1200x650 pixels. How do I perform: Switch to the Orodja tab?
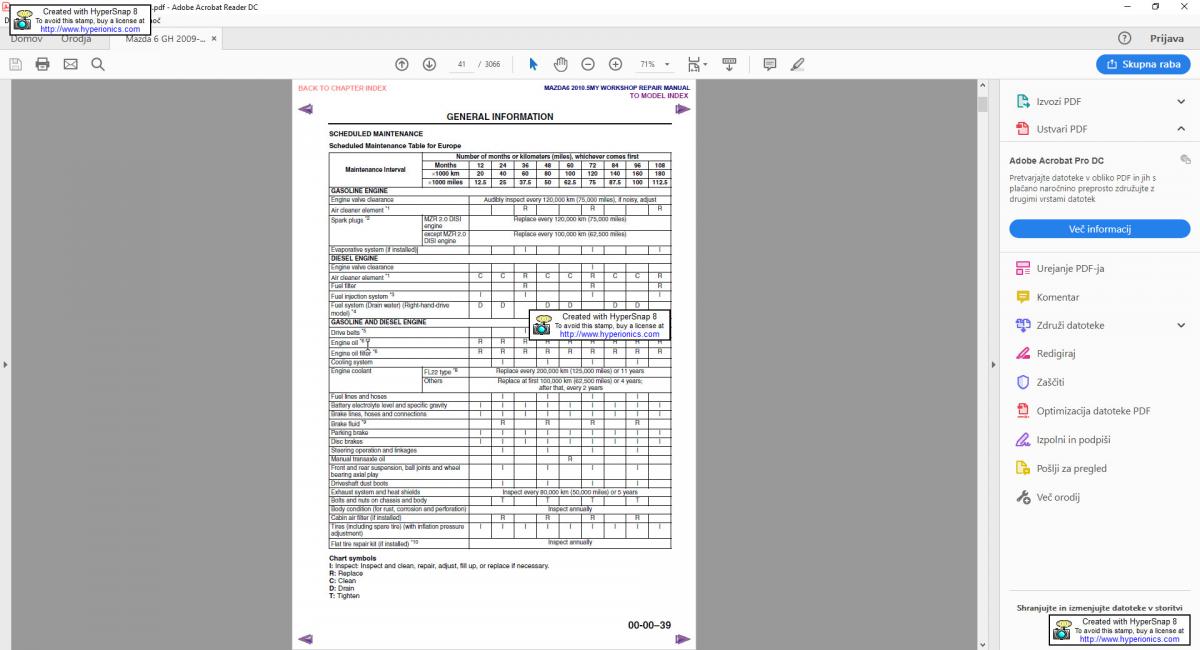[x=76, y=38]
